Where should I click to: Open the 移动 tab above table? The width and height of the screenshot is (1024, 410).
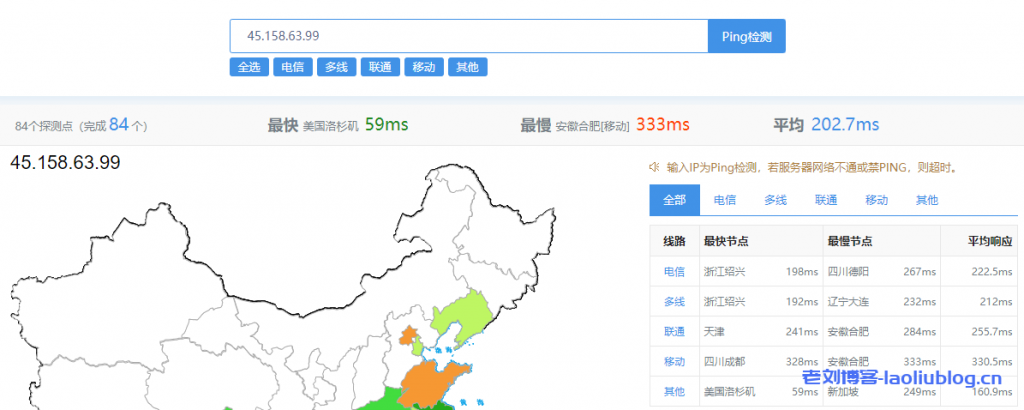pos(877,200)
